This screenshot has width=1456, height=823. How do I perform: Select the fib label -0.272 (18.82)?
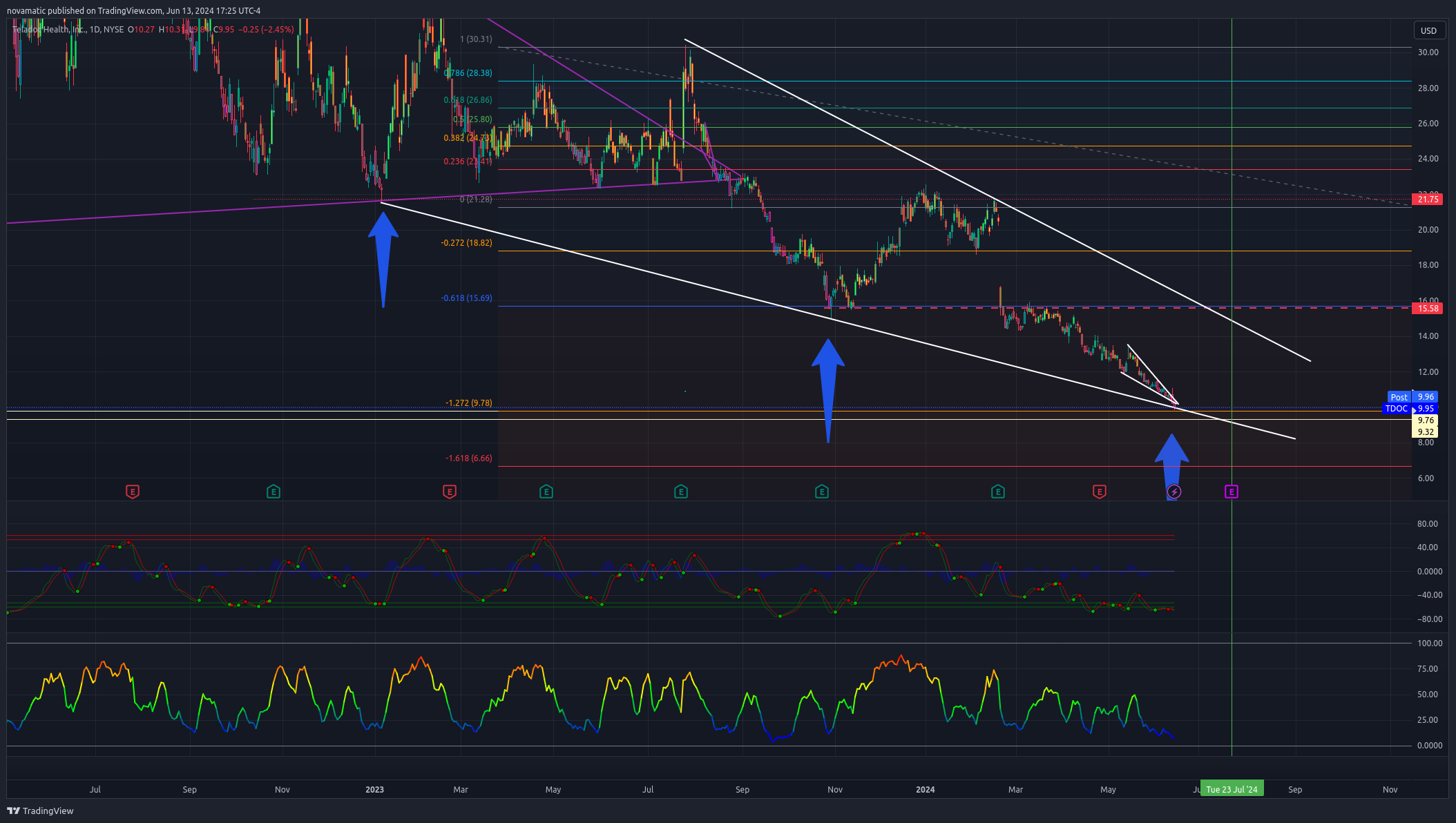(467, 243)
